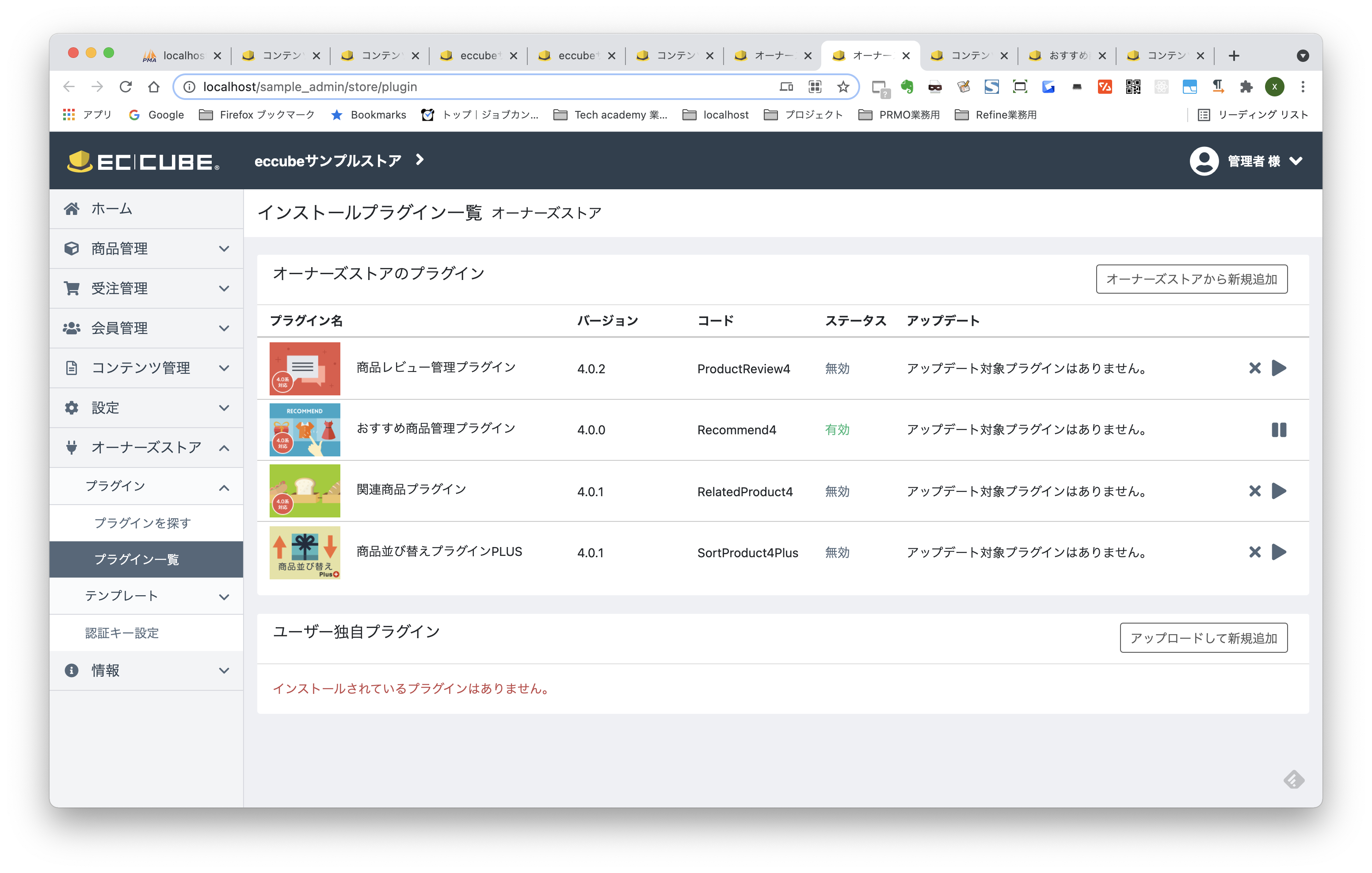Click the ホーム house icon in sidebar
The width and height of the screenshot is (1372, 873).
(x=72, y=209)
